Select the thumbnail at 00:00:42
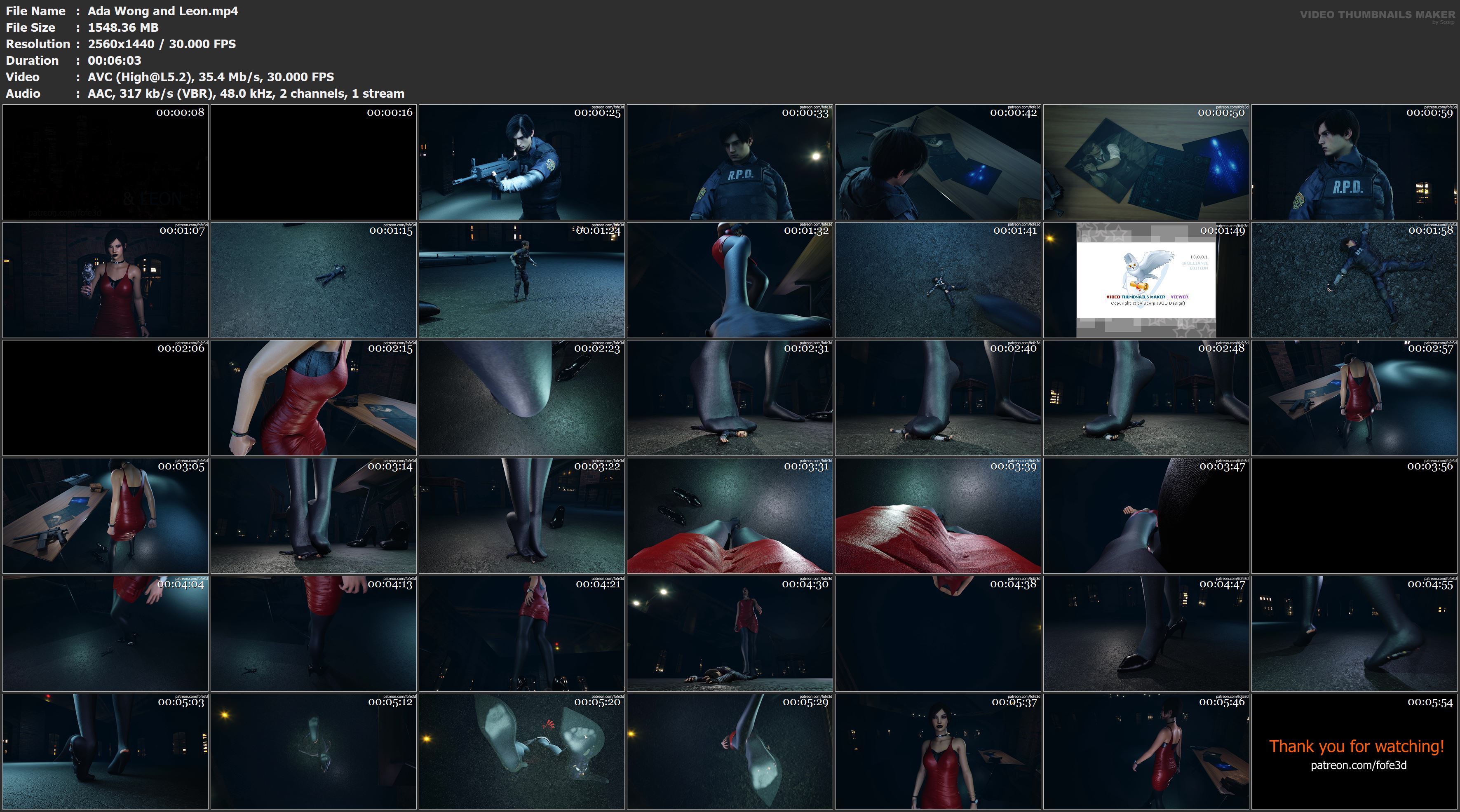The width and height of the screenshot is (1460, 812). click(938, 162)
